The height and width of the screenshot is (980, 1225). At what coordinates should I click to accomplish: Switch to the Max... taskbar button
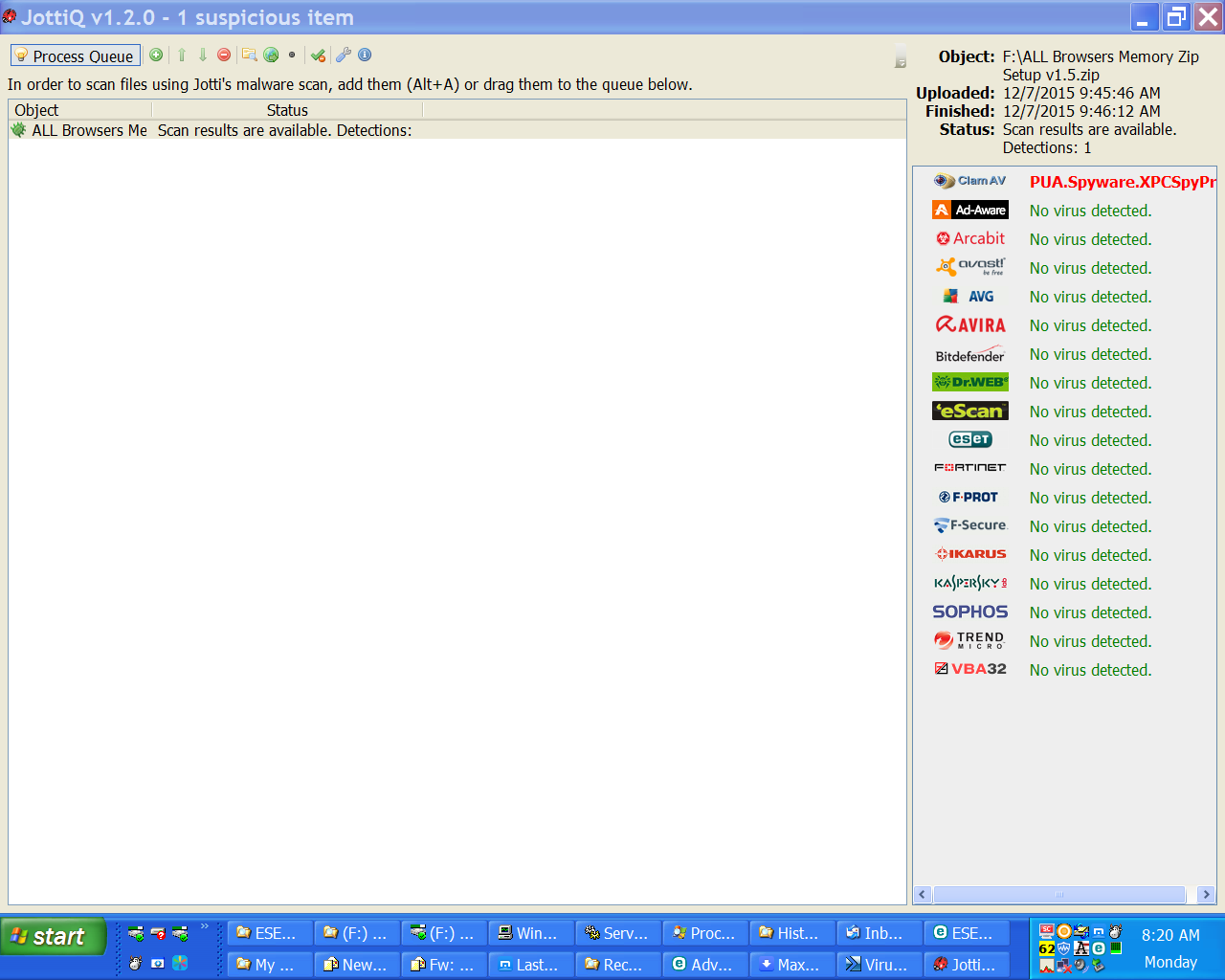tap(792, 964)
